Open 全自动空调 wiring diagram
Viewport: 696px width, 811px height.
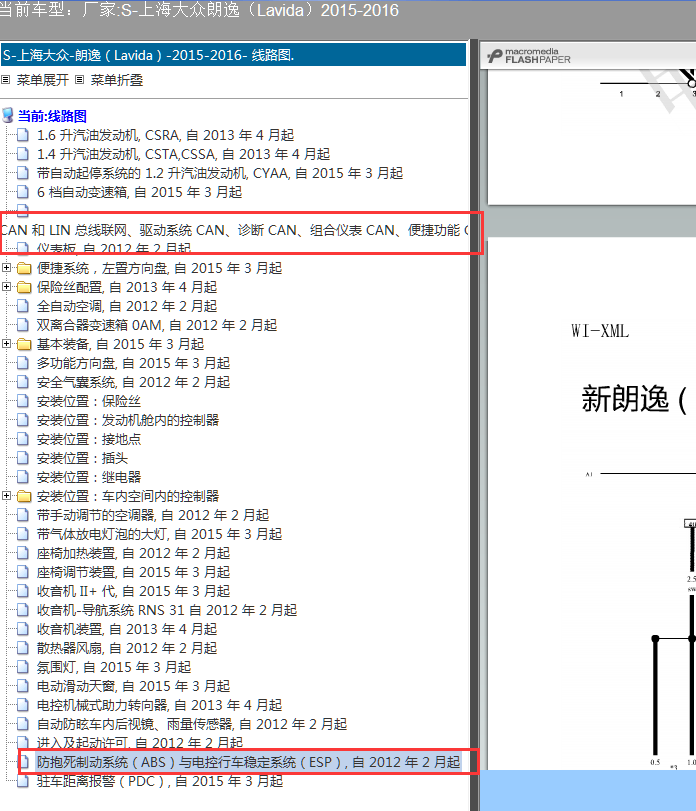click(x=127, y=306)
